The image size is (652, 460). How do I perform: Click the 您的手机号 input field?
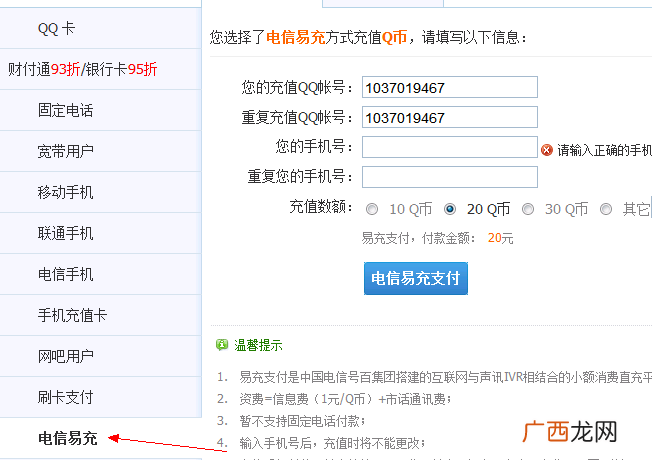coord(449,147)
